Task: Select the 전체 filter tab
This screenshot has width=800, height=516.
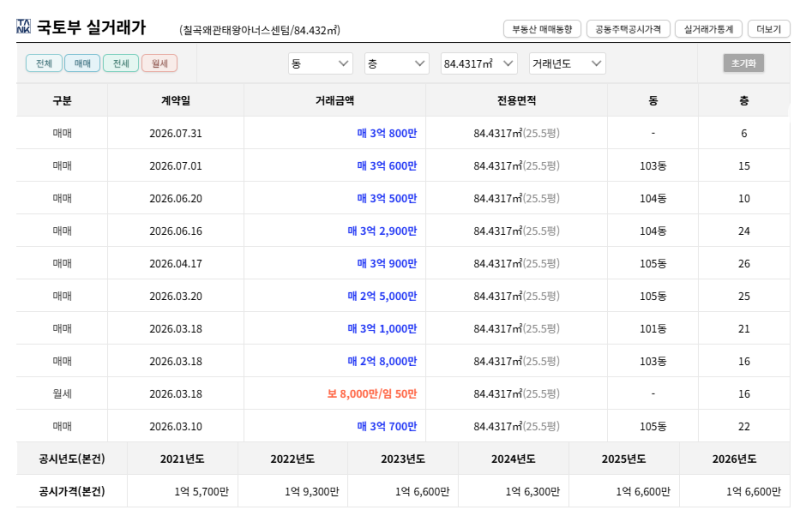Action: (x=44, y=63)
